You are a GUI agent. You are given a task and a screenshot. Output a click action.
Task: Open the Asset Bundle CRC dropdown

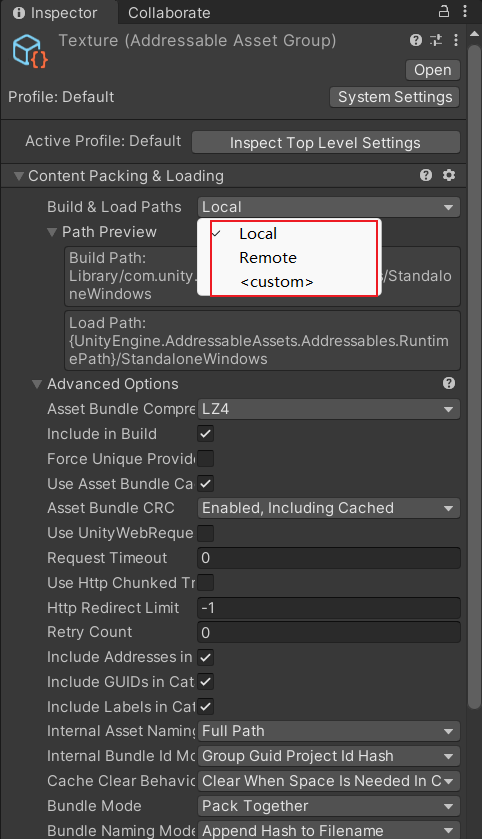click(328, 508)
